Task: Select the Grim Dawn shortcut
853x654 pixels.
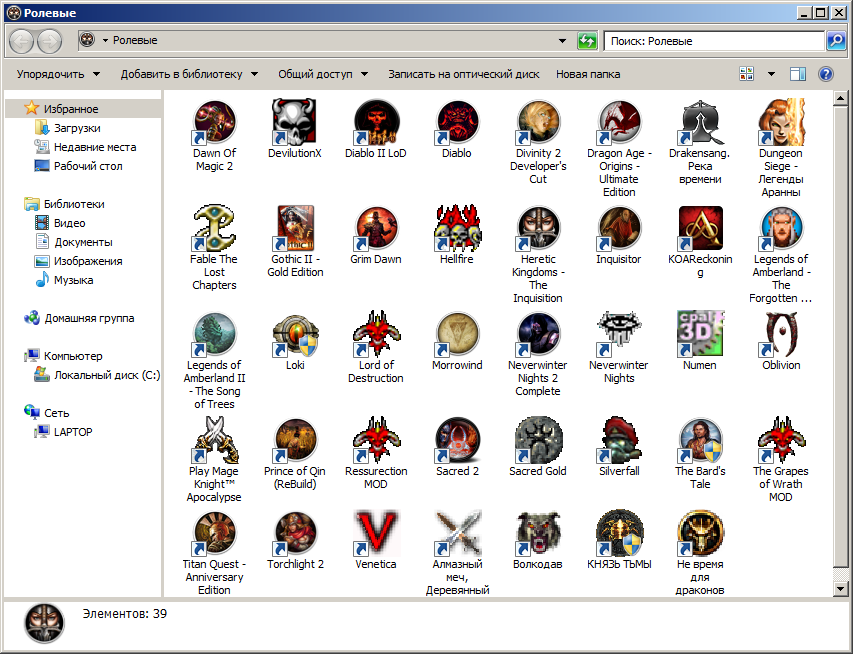Action: 375,229
